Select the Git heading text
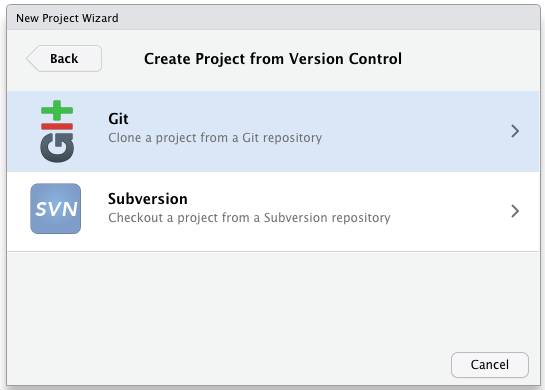The width and height of the screenshot is (545, 390). [118, 119]
